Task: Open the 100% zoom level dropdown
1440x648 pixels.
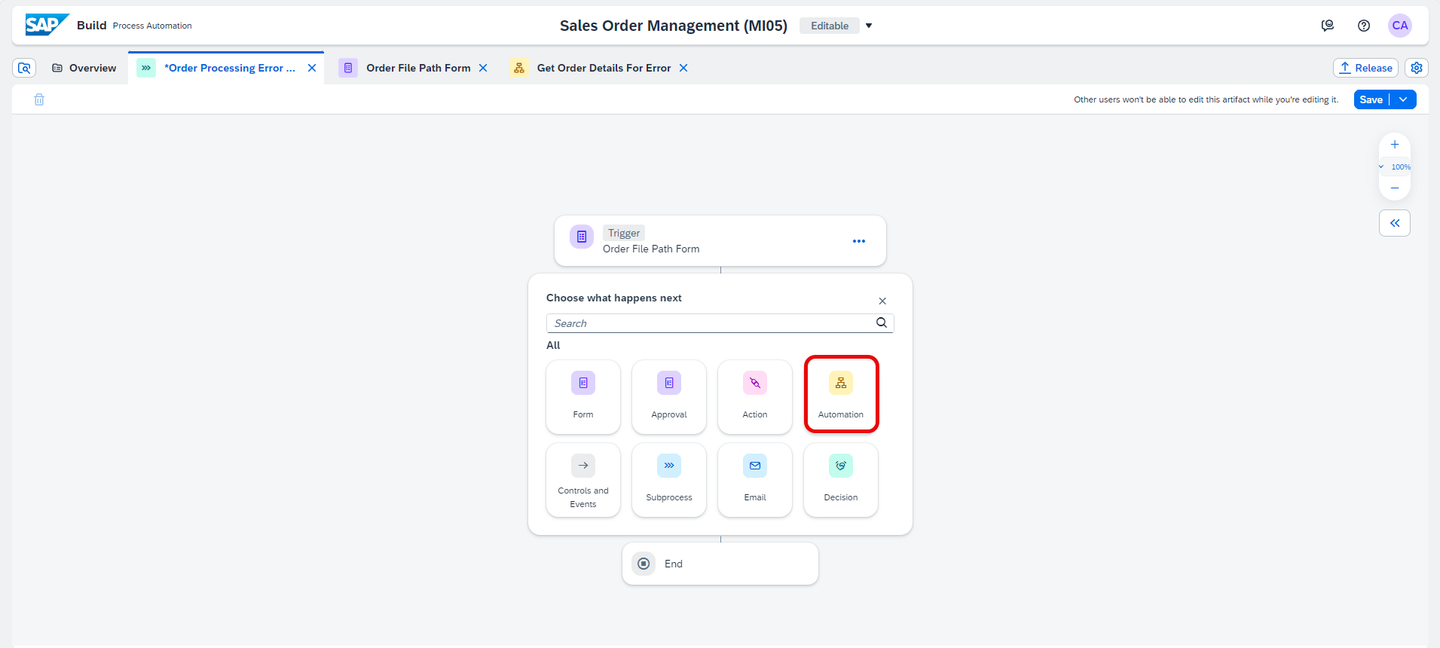Action: (1395, 167)
